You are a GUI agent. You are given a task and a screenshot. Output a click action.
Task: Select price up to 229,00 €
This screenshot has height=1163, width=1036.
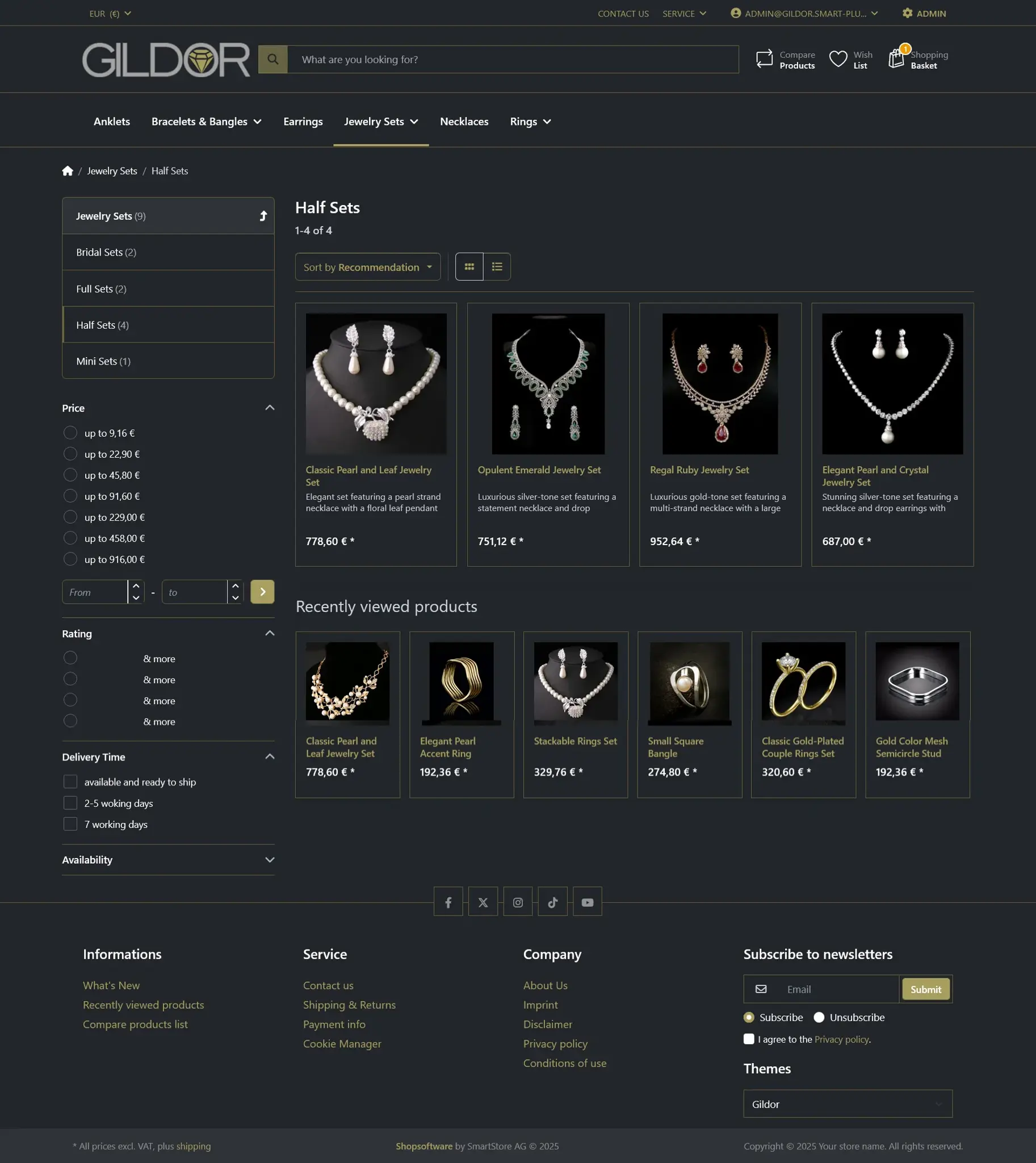(70, 517)
